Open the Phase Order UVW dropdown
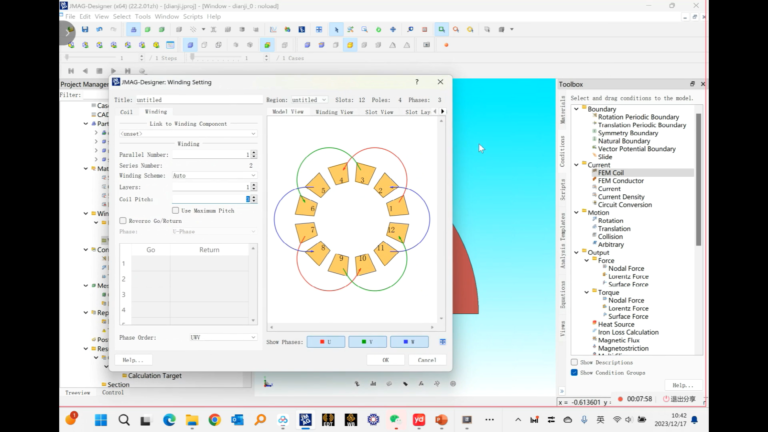Screen dimensions: 768x432 click(223, 337)
